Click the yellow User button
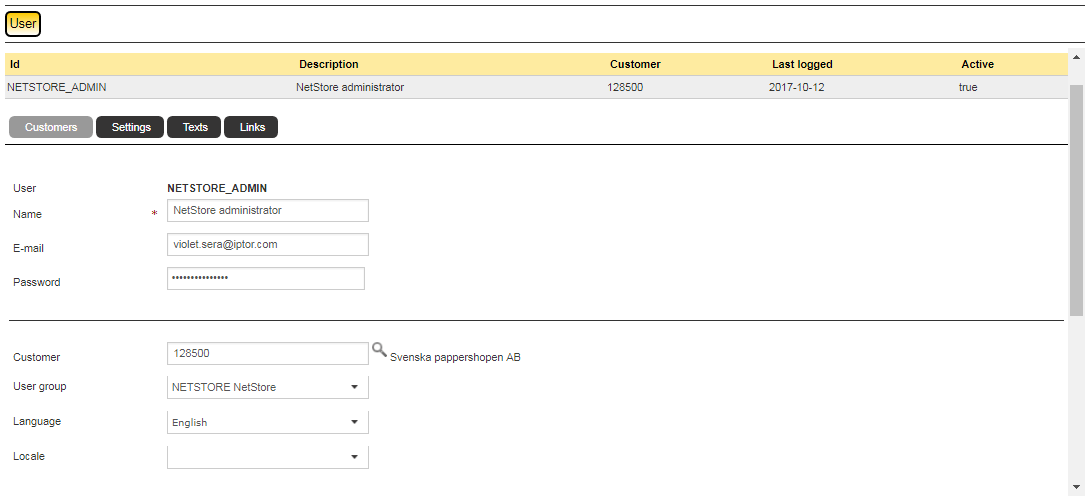Image resolution: width=1088 pixels, height=498 pixels. 23,24
